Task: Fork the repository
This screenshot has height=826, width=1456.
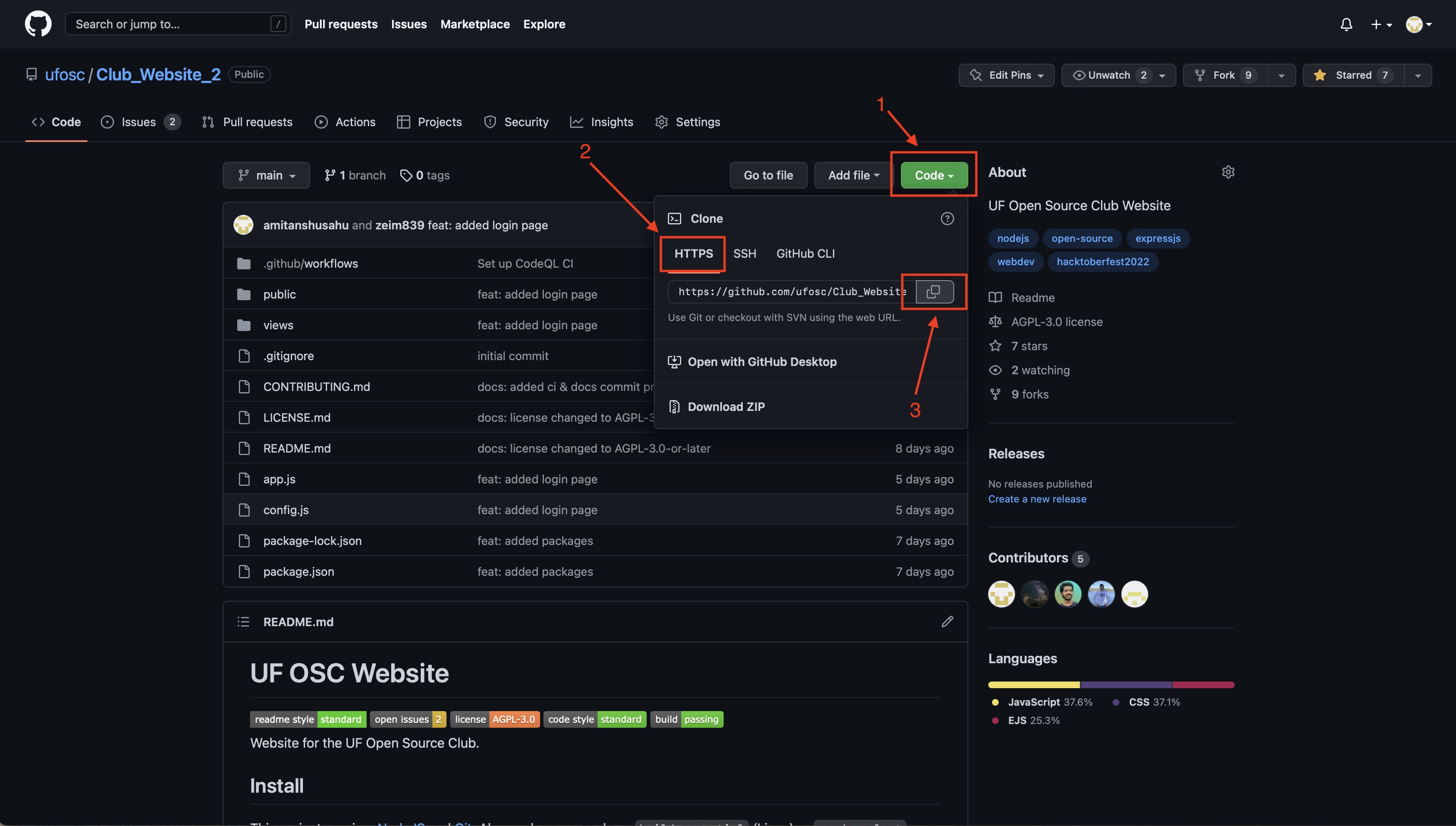Action: (x=1225, y=75)
